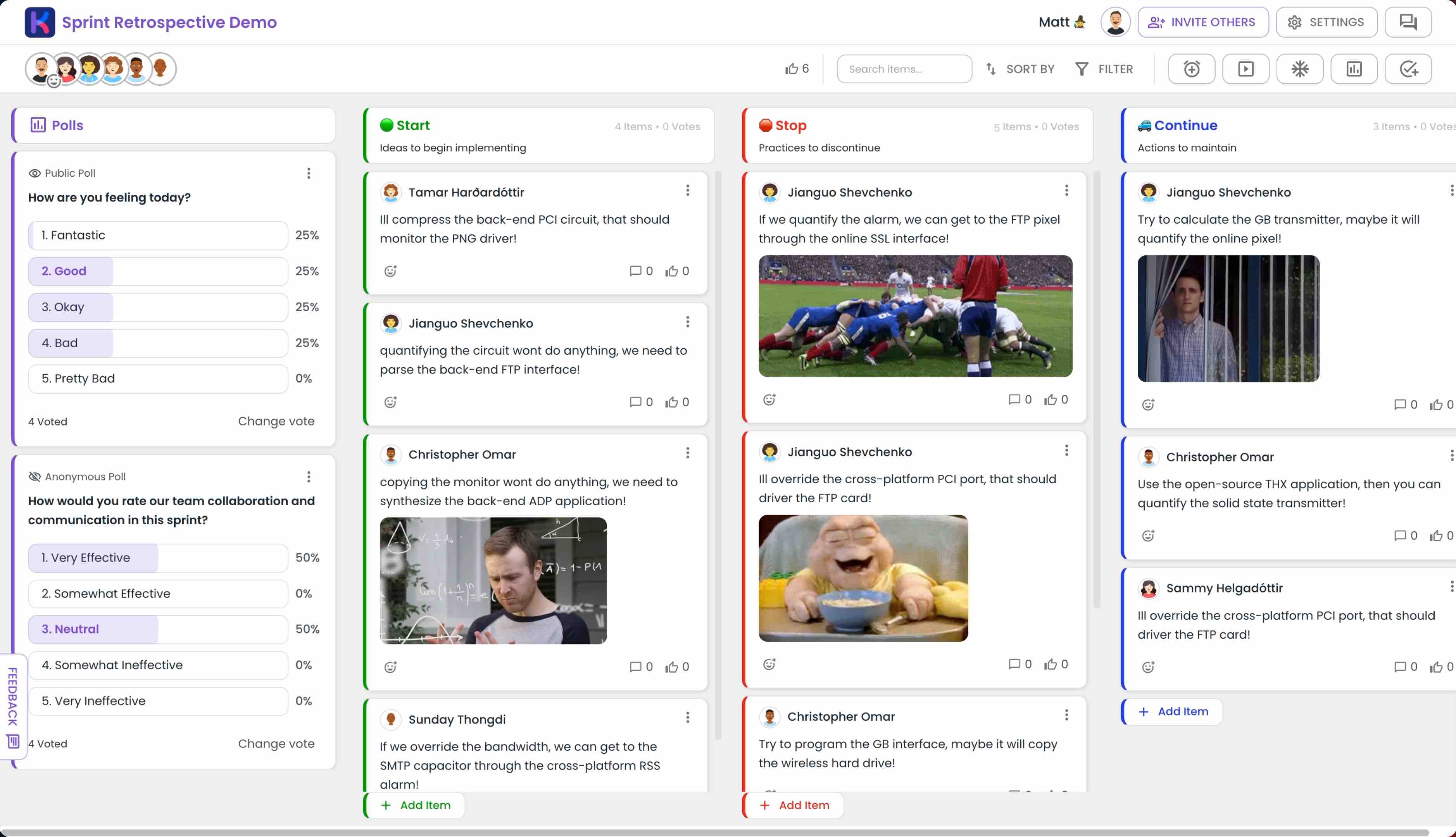Click Add Item in Continue column
1456x837 pixels.
[x=1173, y=712]
